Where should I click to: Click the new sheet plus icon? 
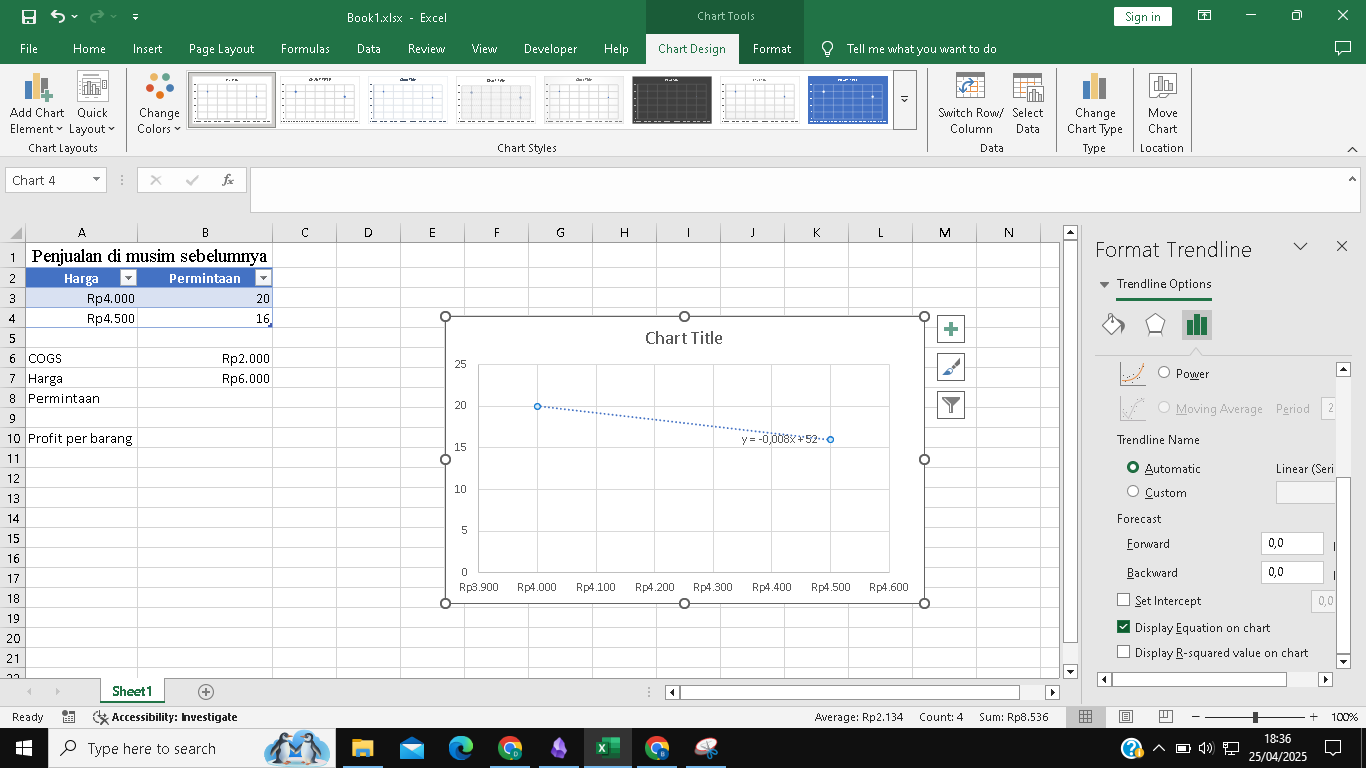[x=206, y=691]
